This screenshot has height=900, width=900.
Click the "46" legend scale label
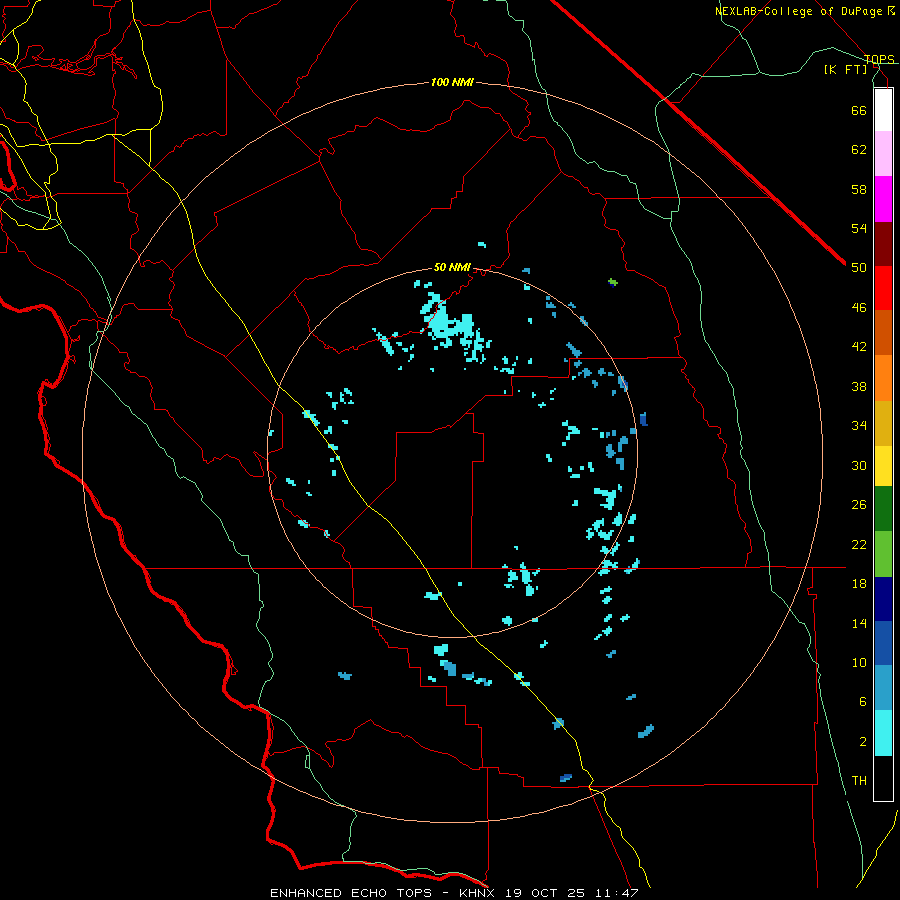pyautogui.click(x=859, y=308)
